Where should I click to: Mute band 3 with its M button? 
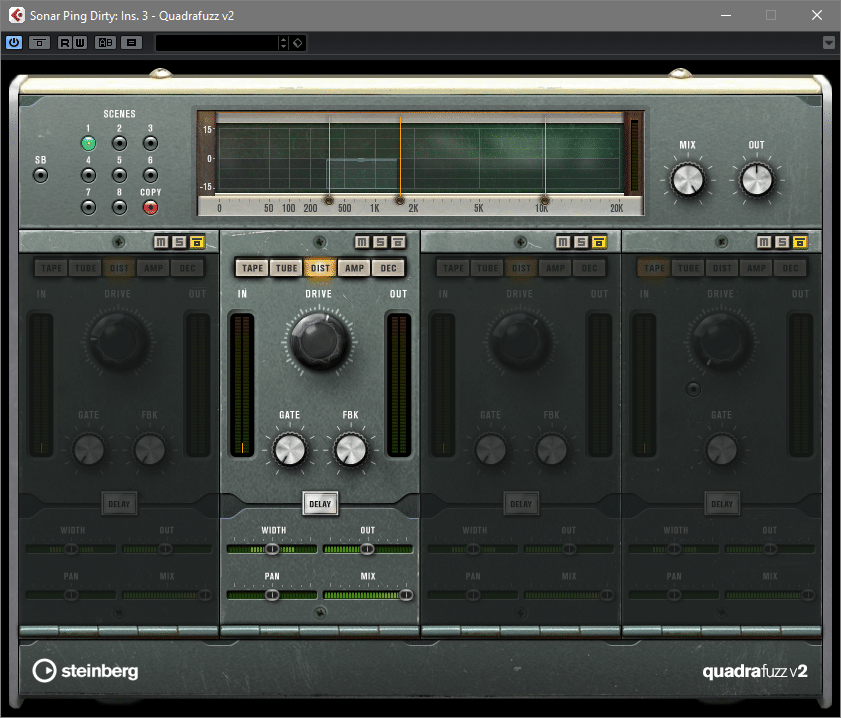[x=563, y=242]
